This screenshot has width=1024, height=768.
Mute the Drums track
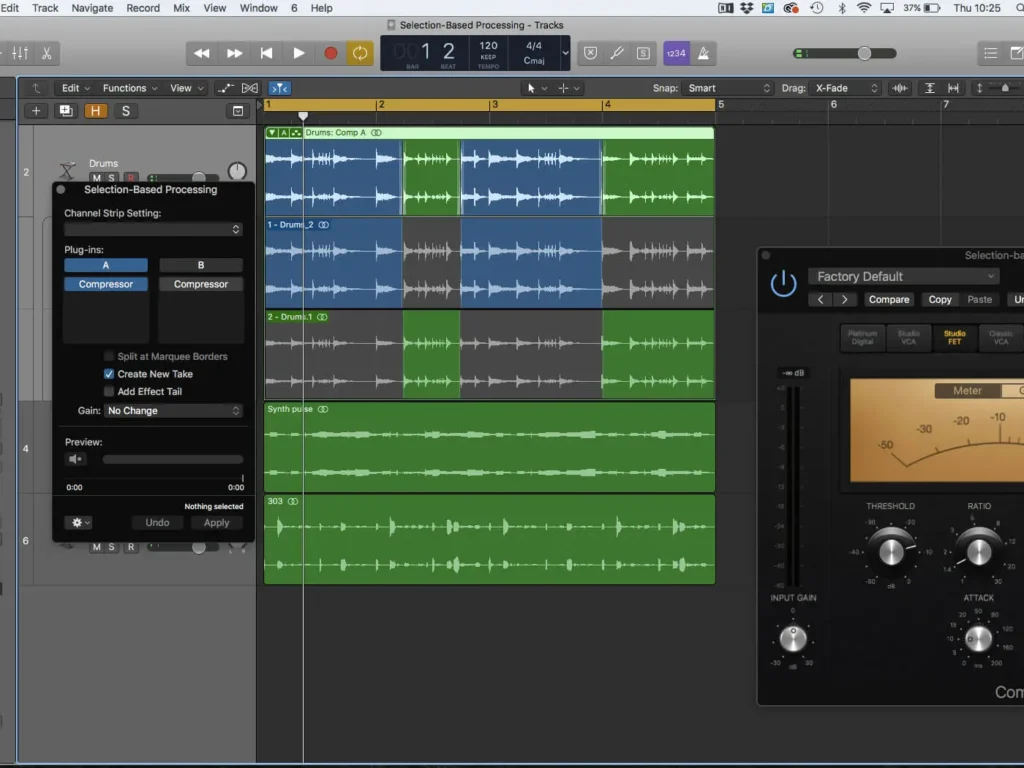point(97,178)
